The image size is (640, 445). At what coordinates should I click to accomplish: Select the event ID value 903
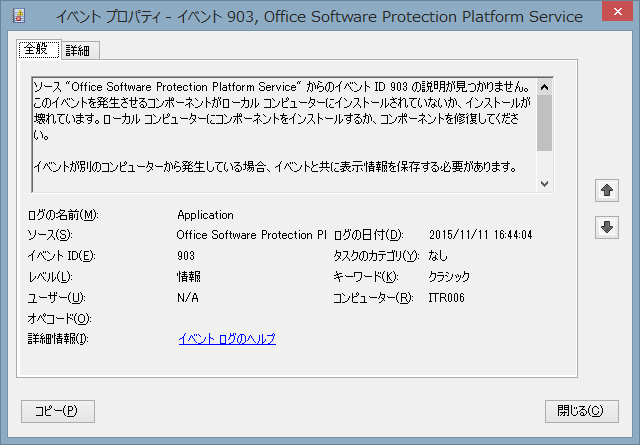tap(186, 256)
